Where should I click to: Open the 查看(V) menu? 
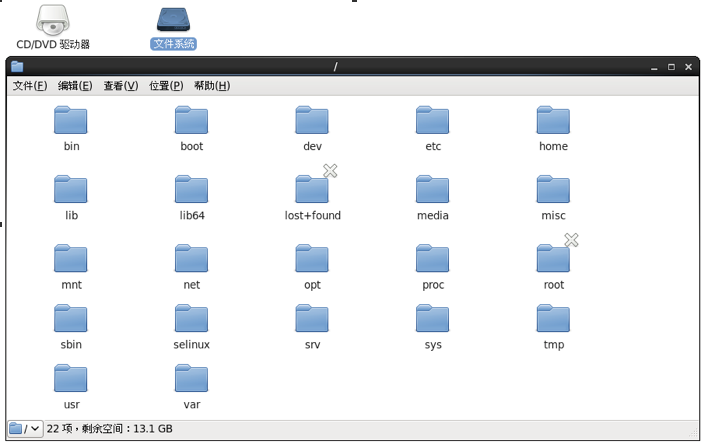coord(121,86)
